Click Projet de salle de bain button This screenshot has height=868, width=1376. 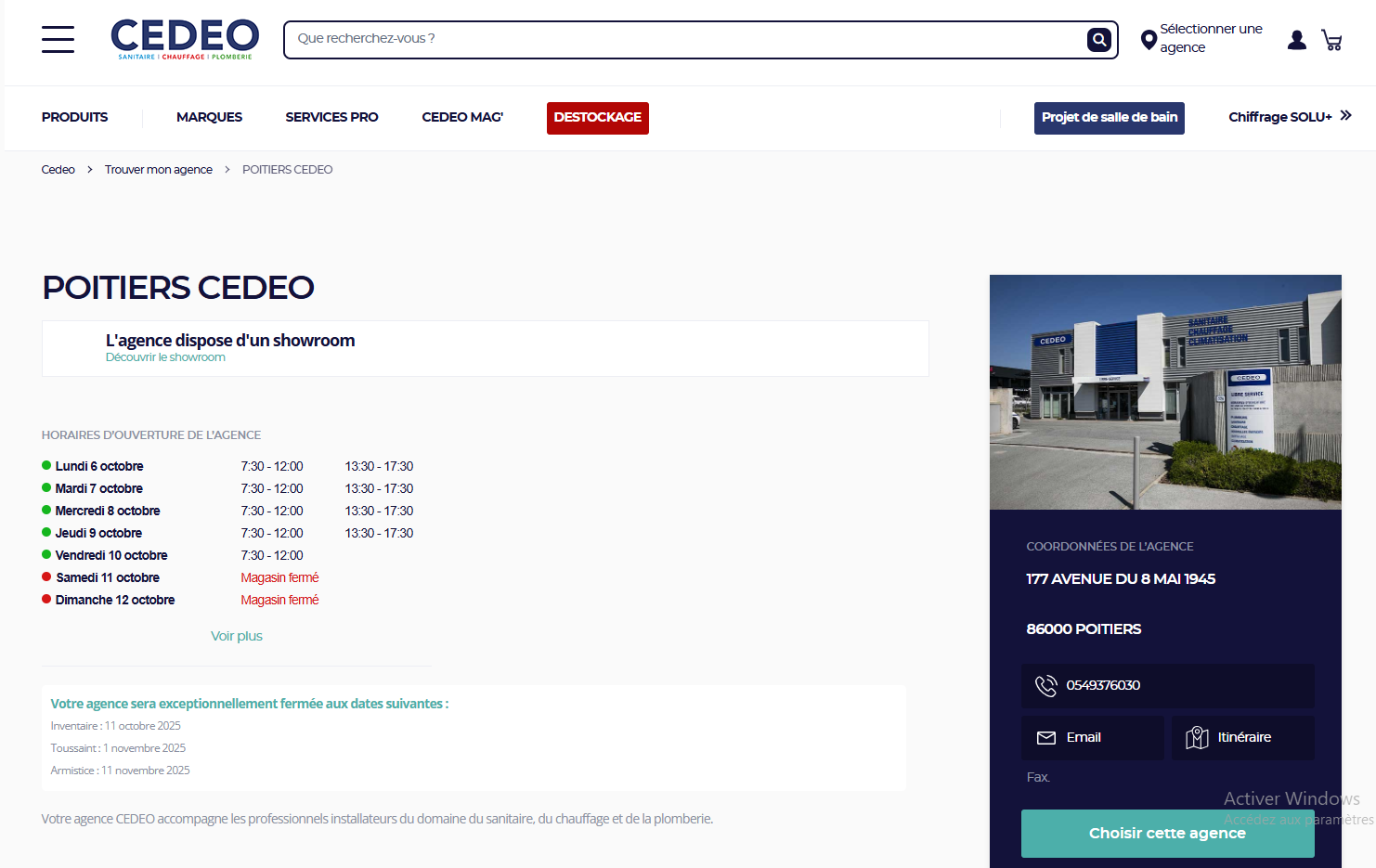tap(1109, 118)
